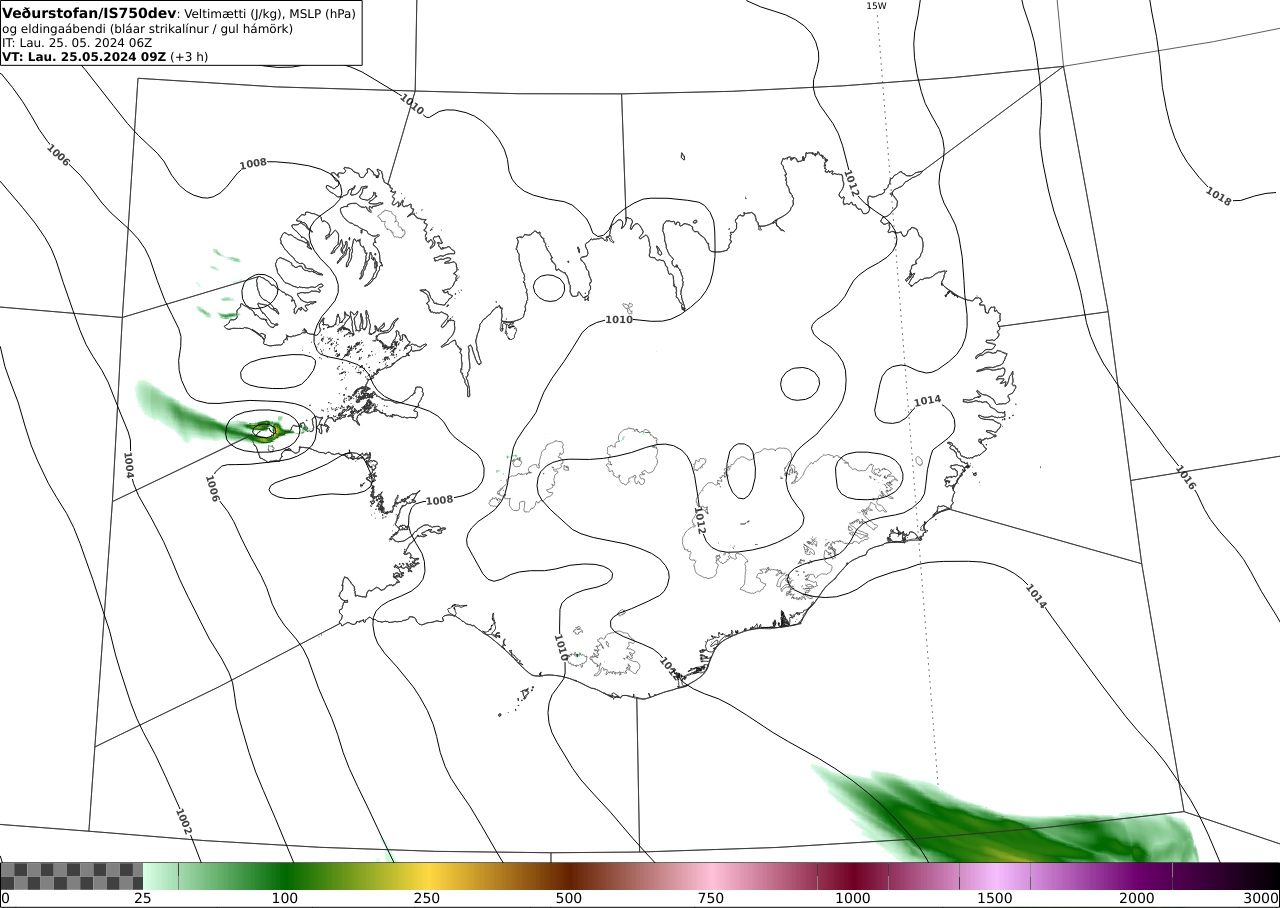Click the 1002 isobar label
Viewport: 1280px width, 908px height.
tap(183, 822)
